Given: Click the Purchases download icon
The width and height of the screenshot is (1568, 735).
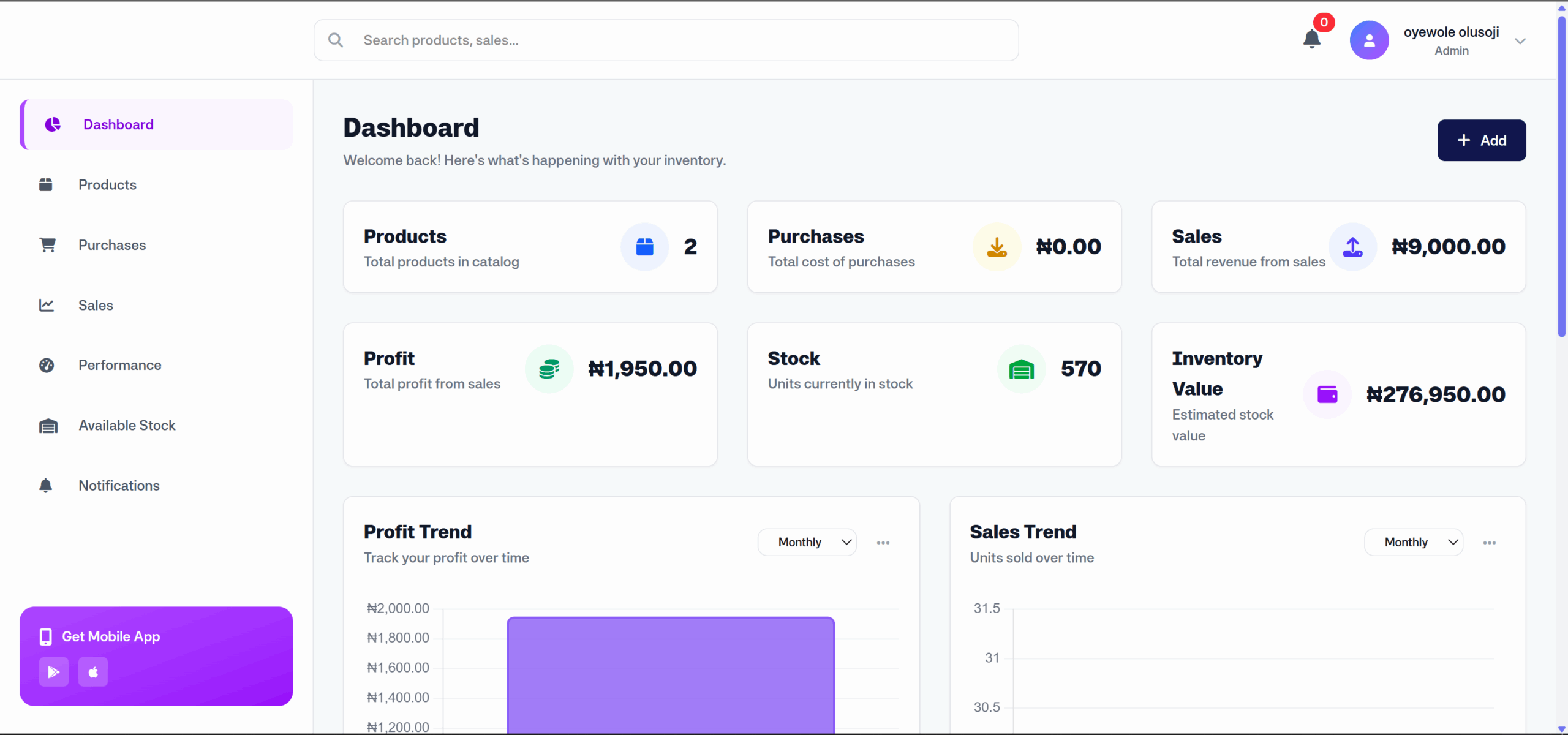Looking at the screenshot, I should coord(997,247).
